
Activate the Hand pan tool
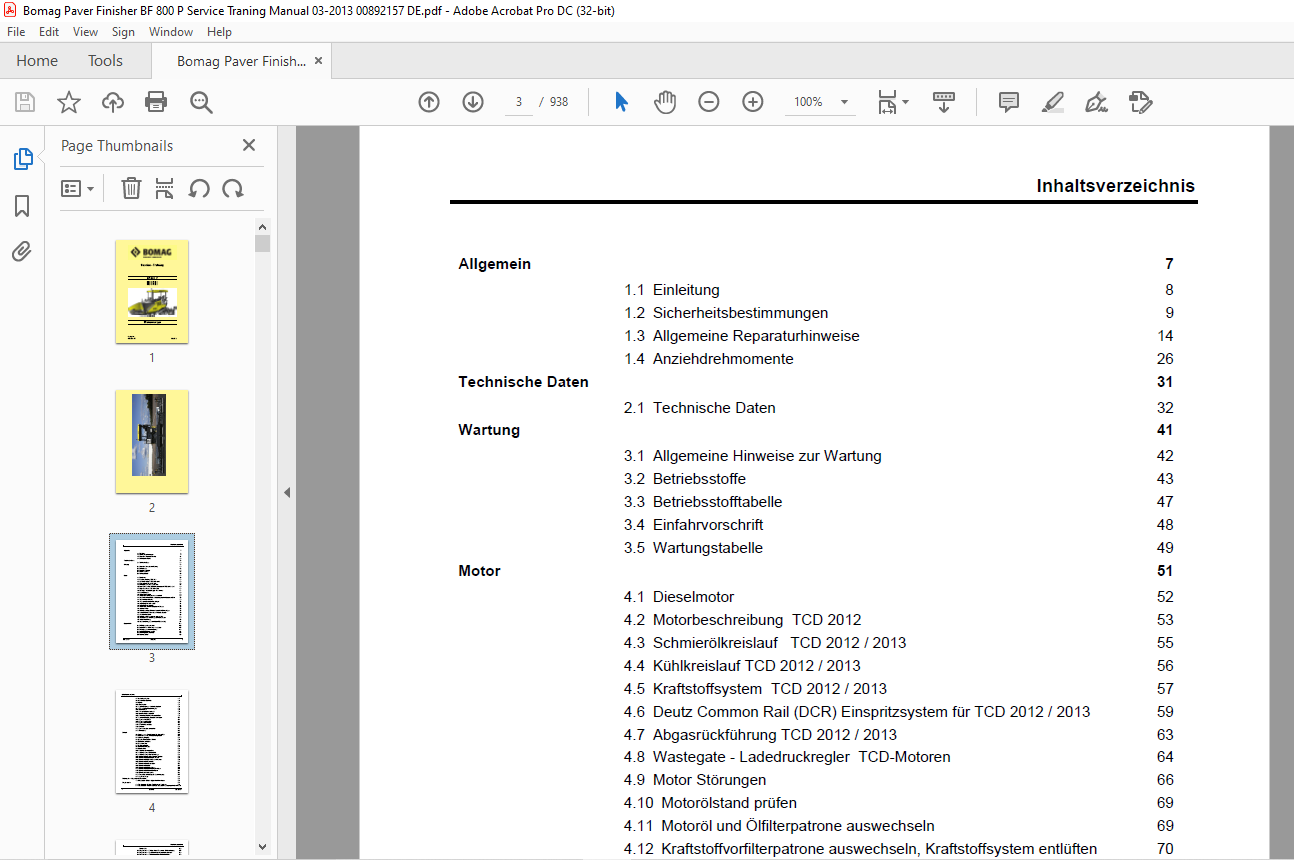pyautogui.click(x=665, y=102)
